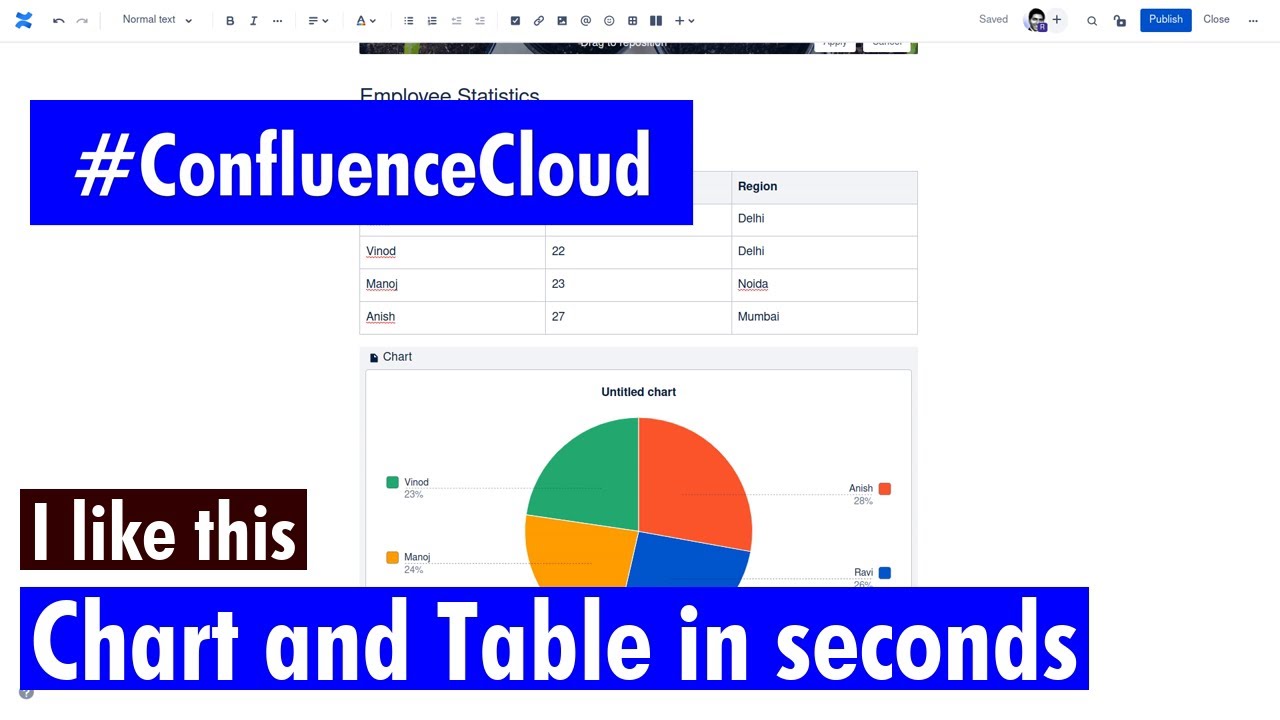Open the toolbar overflow menu
The width and height of the screenshot is (1280, 720).
pos(277,20)
